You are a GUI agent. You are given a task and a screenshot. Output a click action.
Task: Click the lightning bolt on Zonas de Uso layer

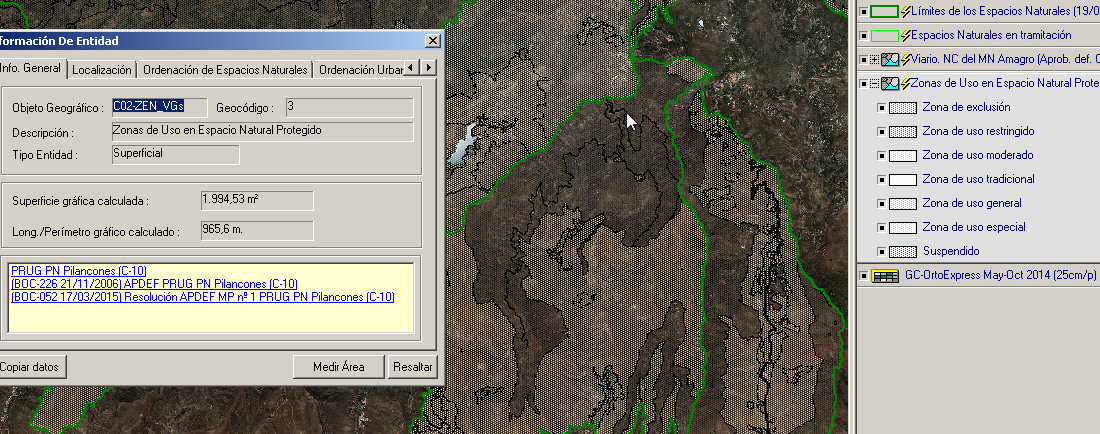point(906,83)
